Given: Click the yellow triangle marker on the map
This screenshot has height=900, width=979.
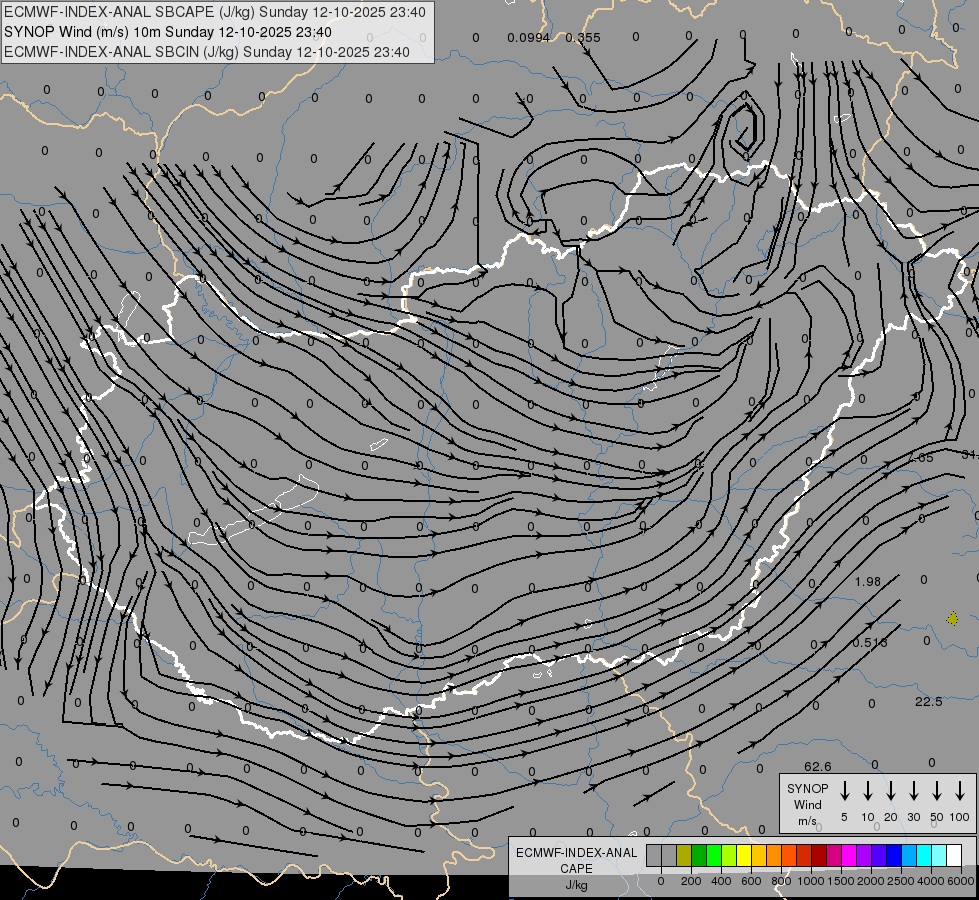Looking at the screenshot, I should (x=952, y=618).
